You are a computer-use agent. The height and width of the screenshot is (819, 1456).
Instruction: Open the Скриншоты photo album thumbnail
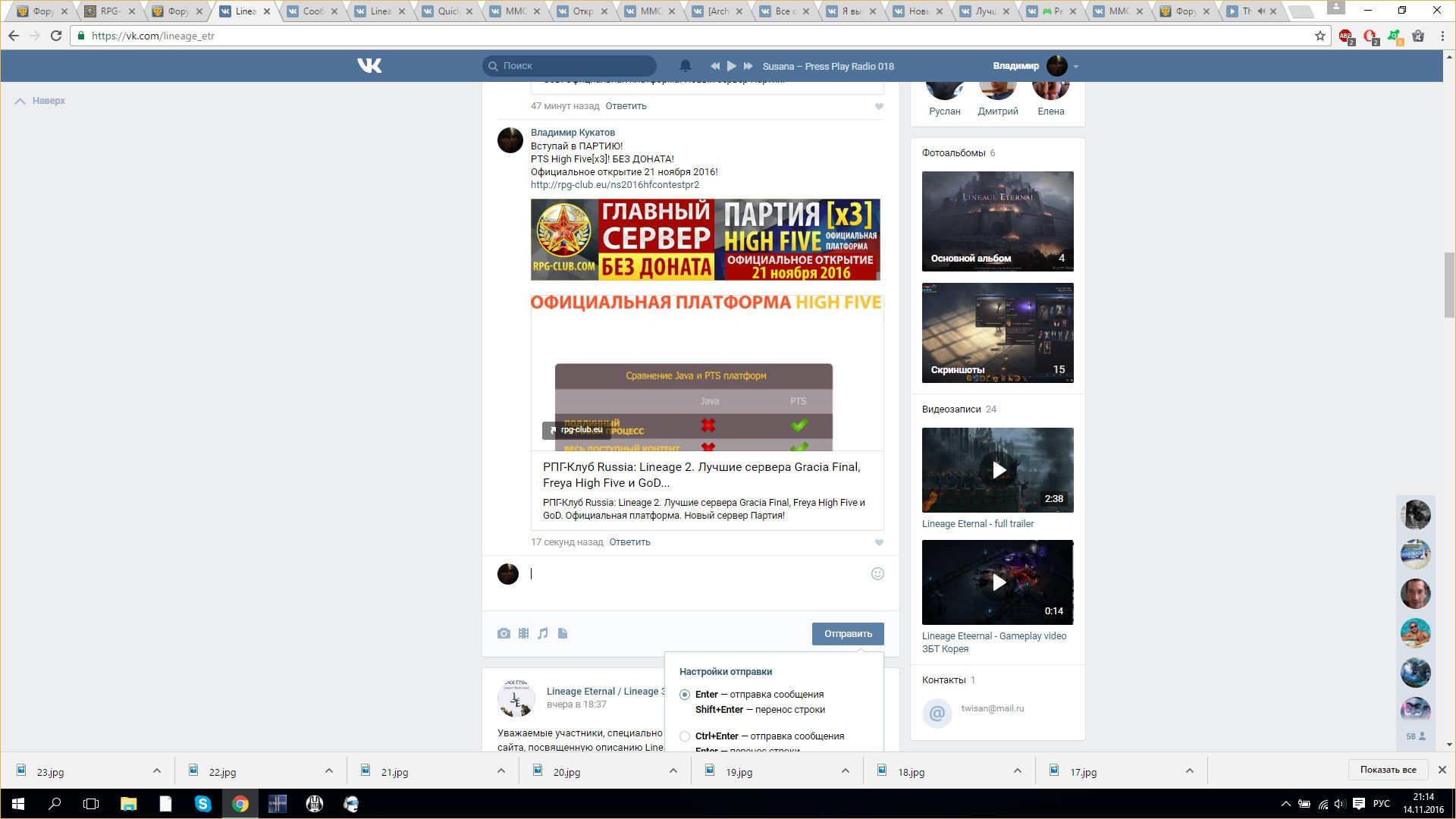[997, 333]
